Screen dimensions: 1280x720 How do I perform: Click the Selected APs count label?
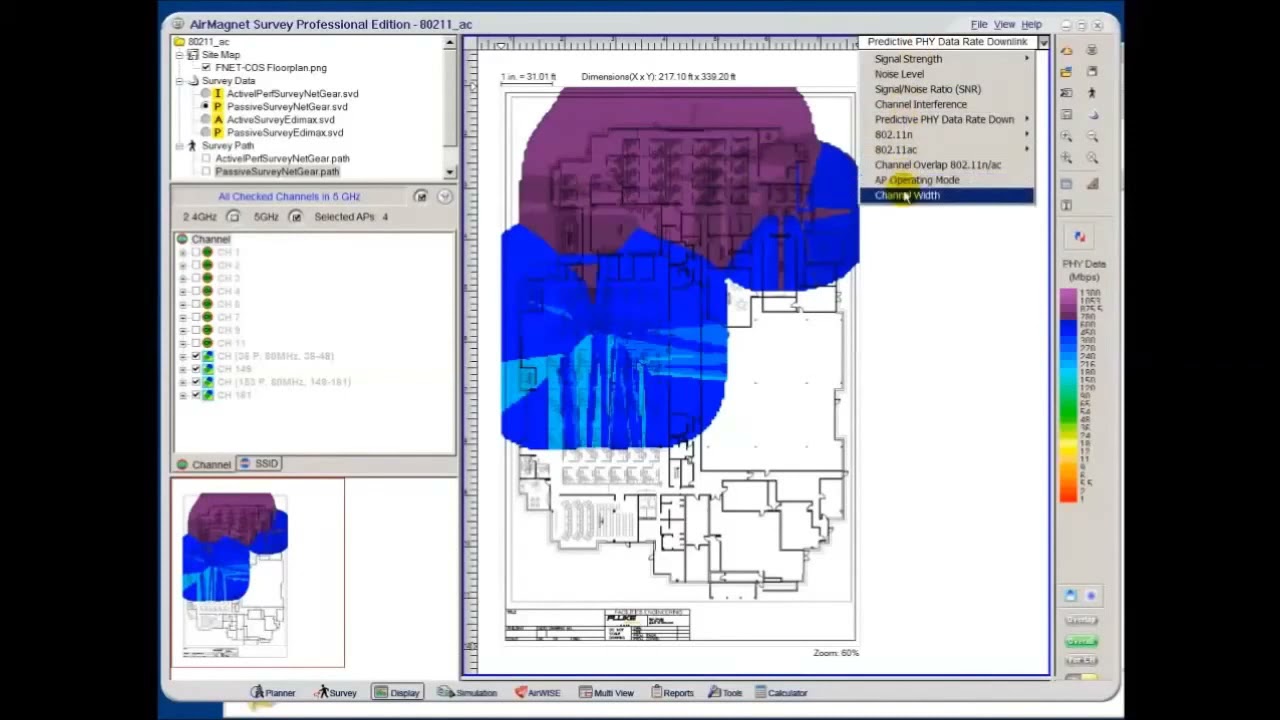(351, 217)
